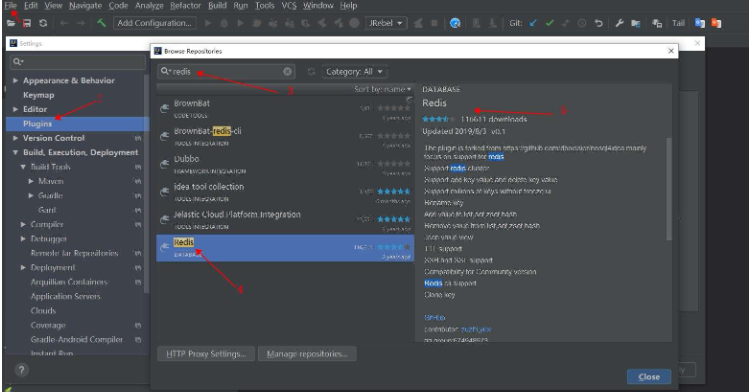Open settings via the wrench icon
Viewport: 752px width, 392px height.
619,23
